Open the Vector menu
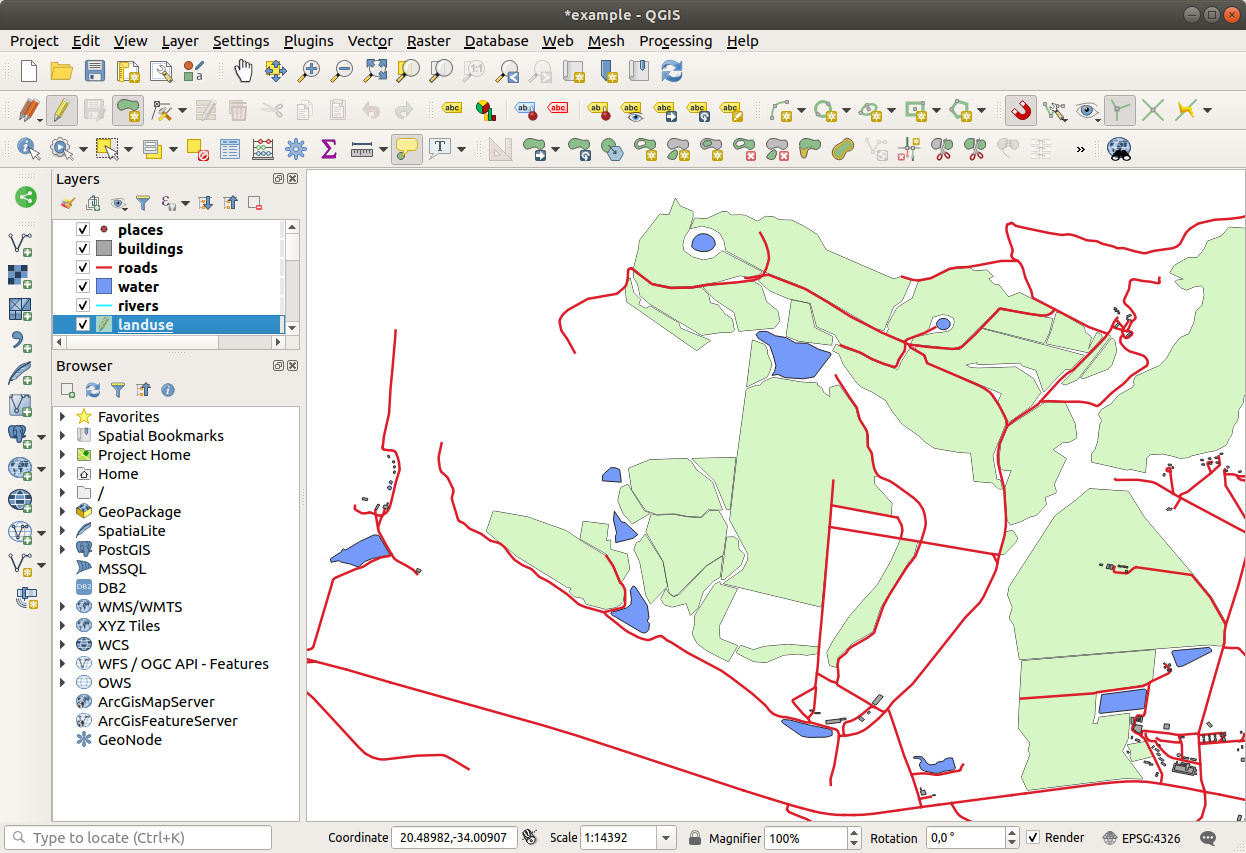The image size is (1246, 853). pos(369,41)
